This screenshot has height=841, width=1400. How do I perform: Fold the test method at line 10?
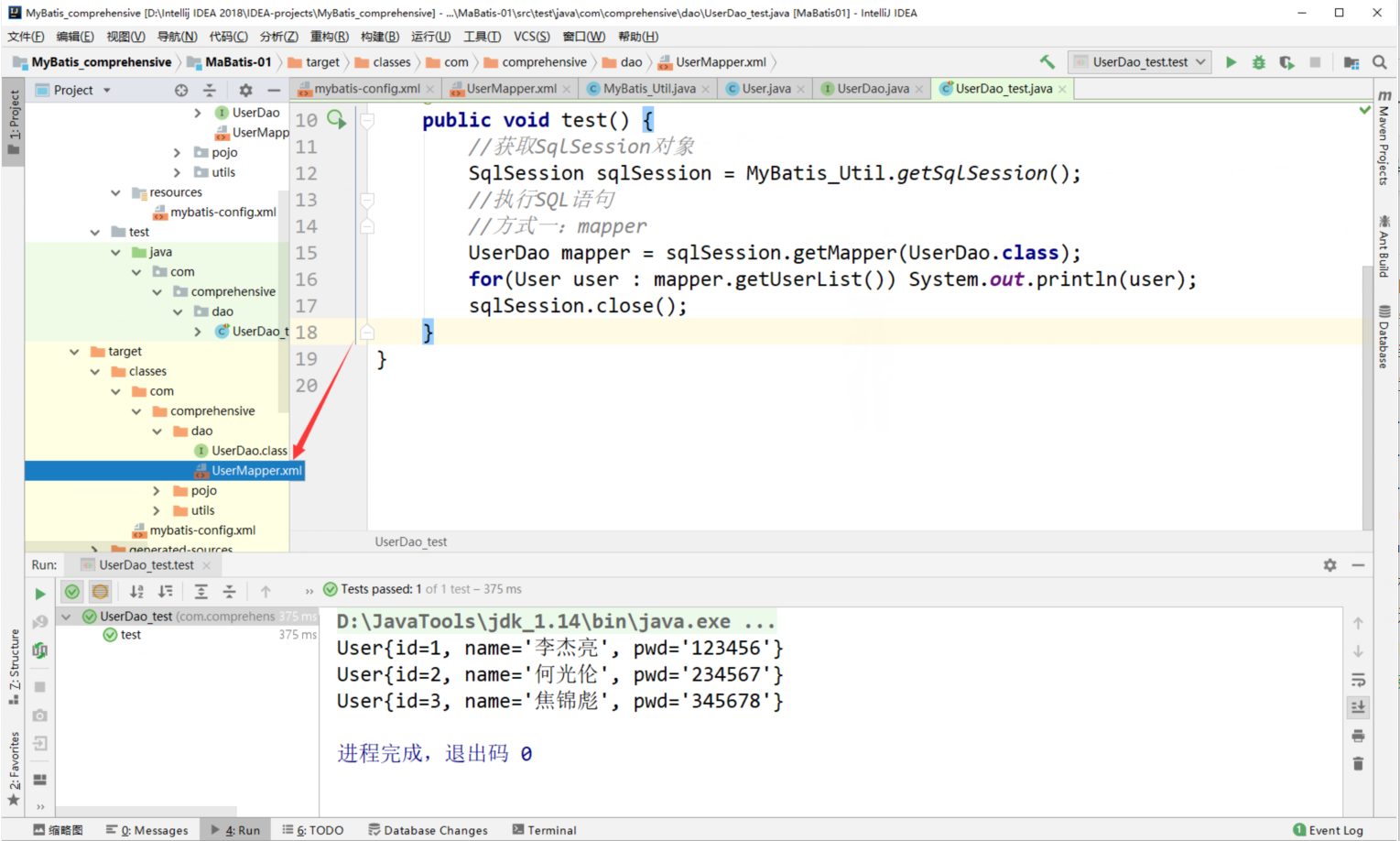(367, 120)
